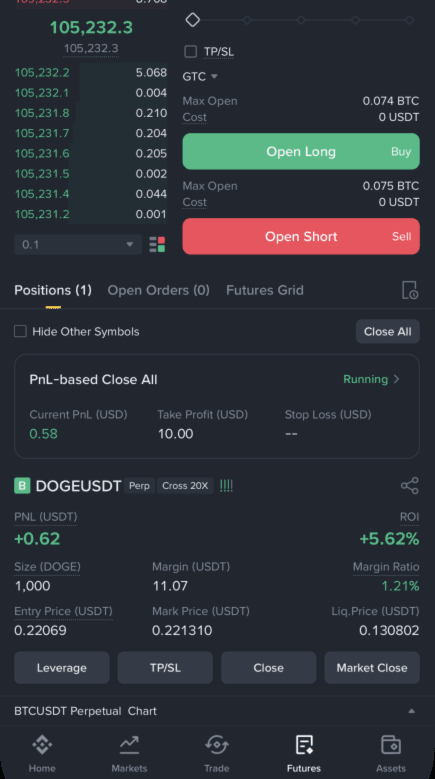Expand the BTCUSDT Perpetual Chart panel

(x=217, y=711)
